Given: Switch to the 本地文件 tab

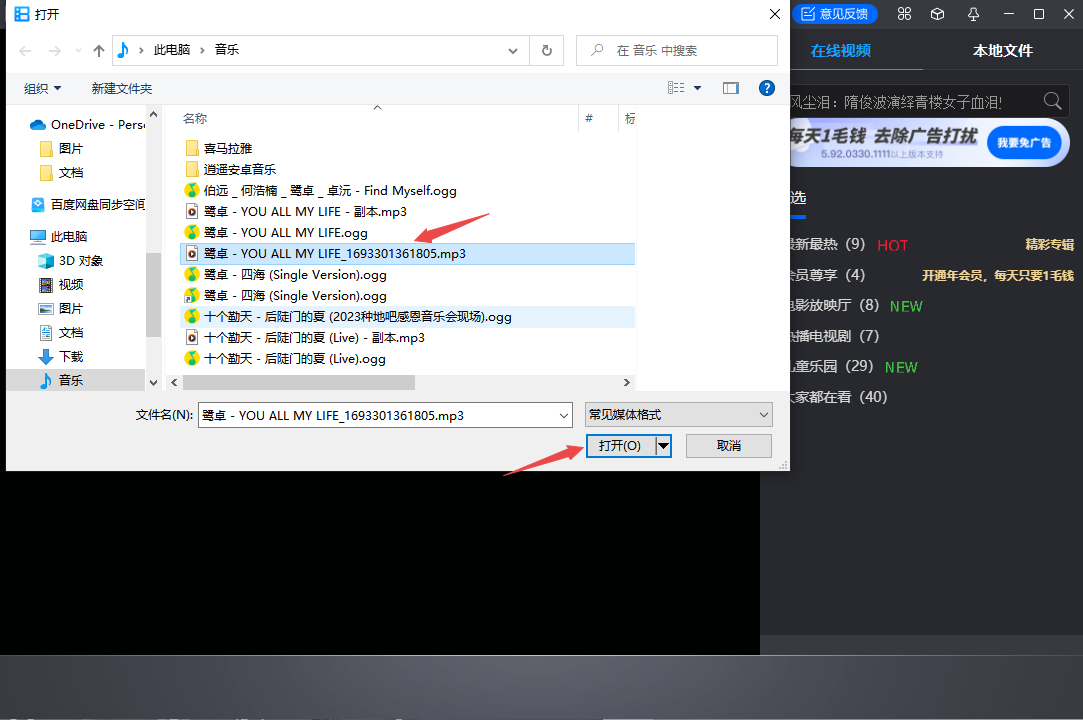Looking at the screenshot, I should point(1002,50).
